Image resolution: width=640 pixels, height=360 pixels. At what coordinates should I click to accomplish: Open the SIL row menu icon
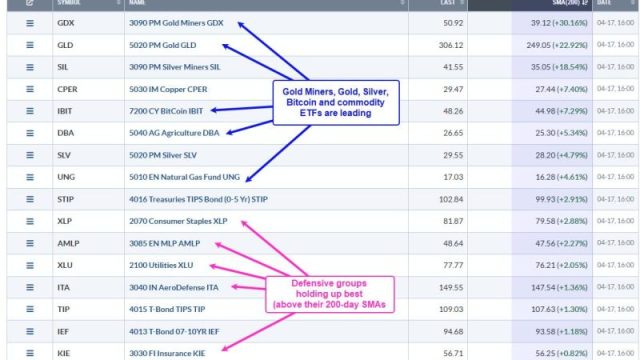[x=30, y=67]
